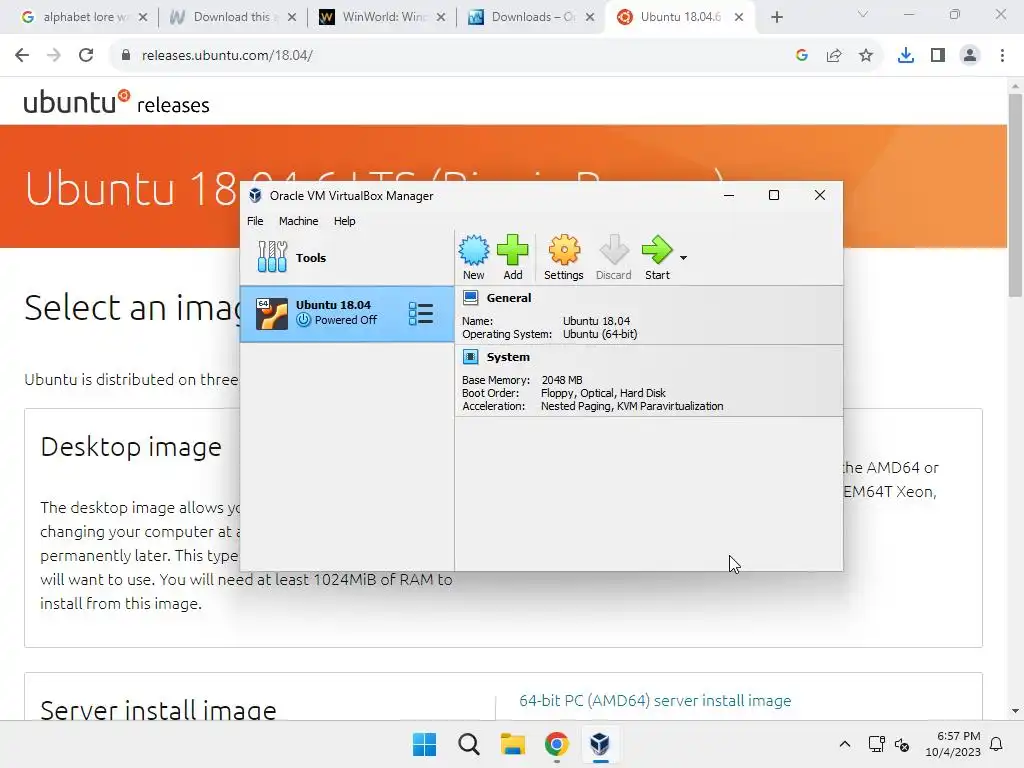
Task: Click the ubuntu releases logo
Action: [x=117, y=103]
